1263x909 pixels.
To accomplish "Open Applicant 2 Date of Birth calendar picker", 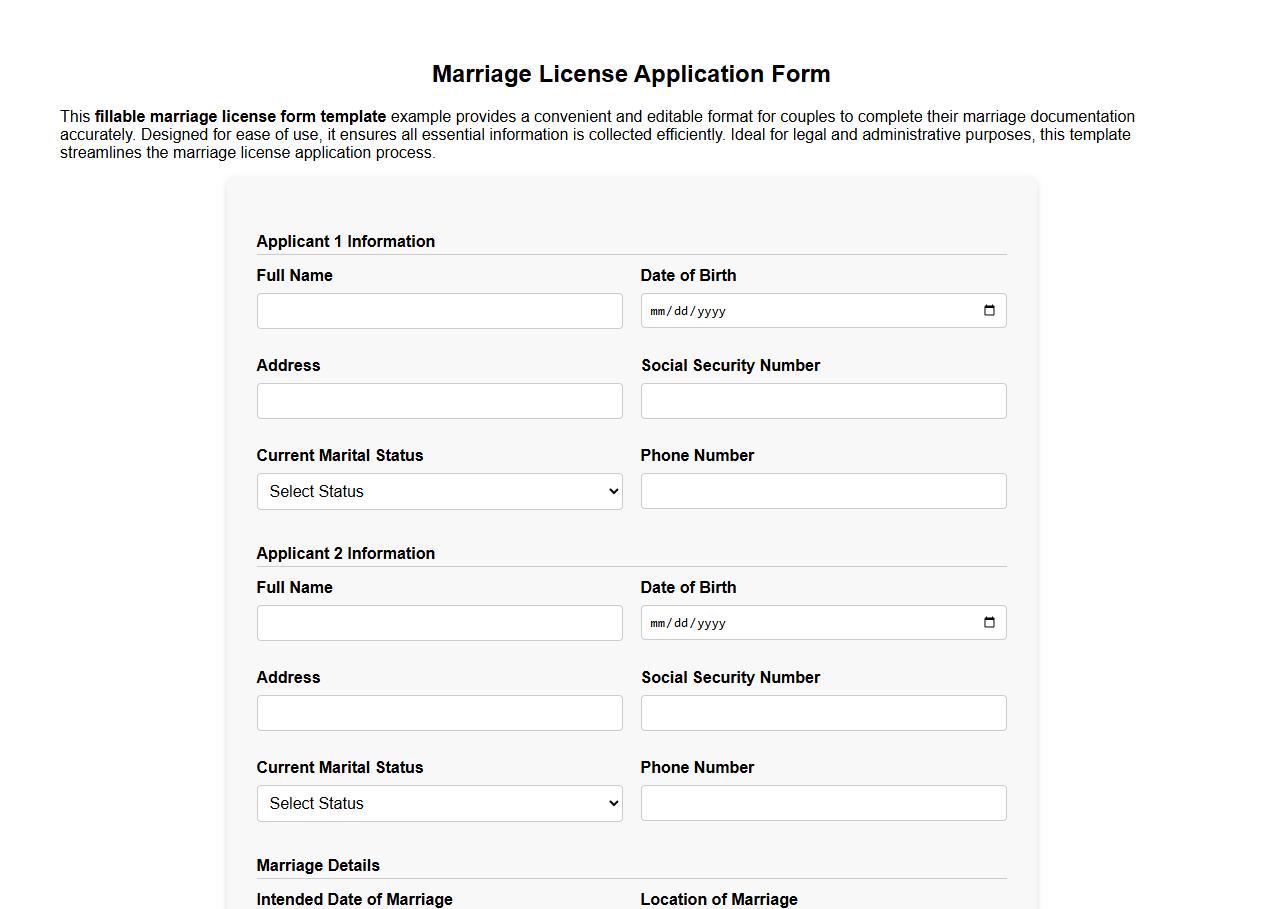I will click(989, 622).
